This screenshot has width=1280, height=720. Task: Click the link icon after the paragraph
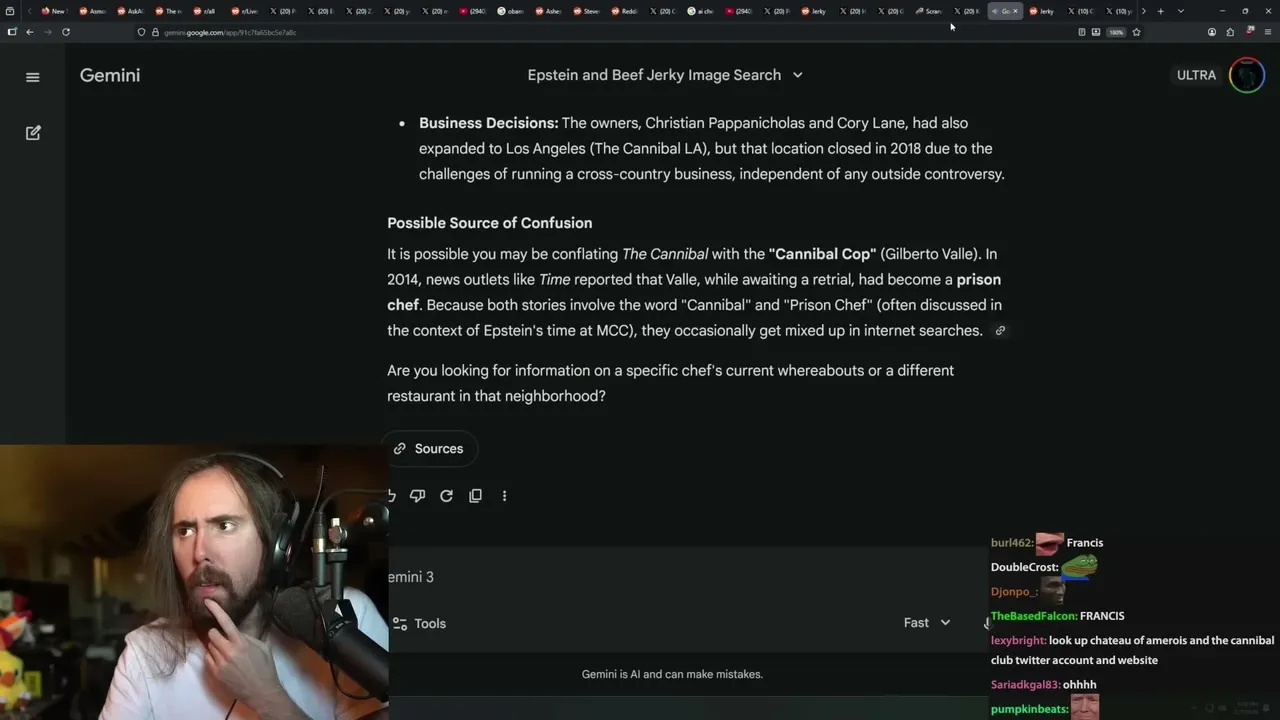1000,331
